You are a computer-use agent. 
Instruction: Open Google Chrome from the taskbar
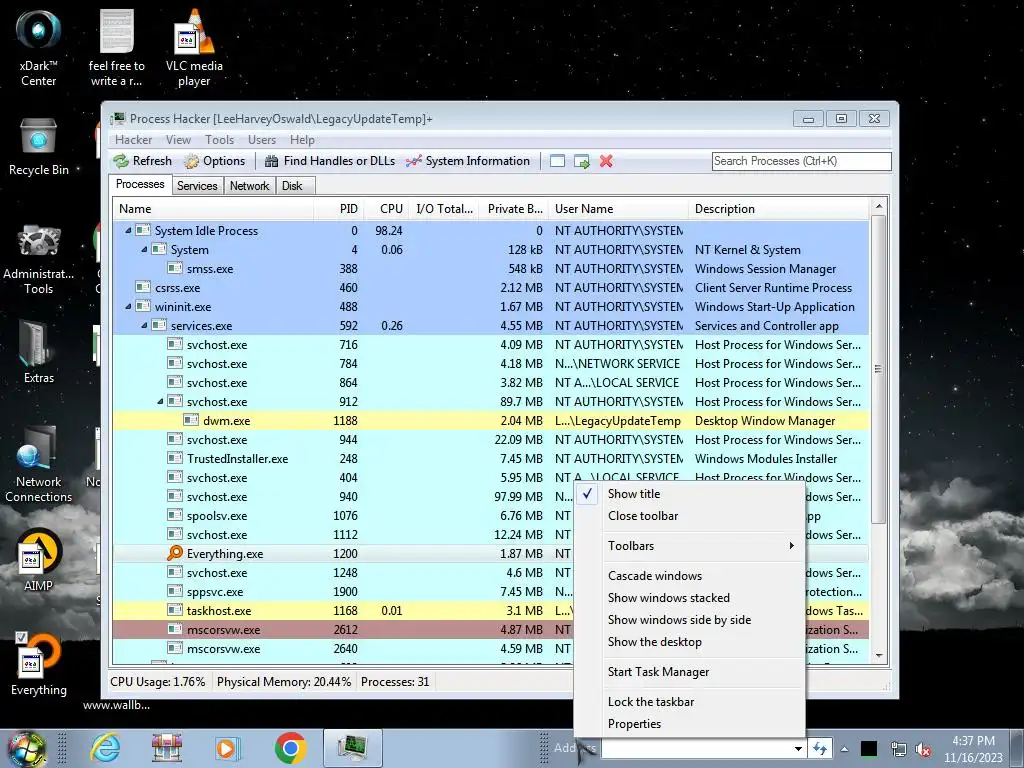(291, 748)
